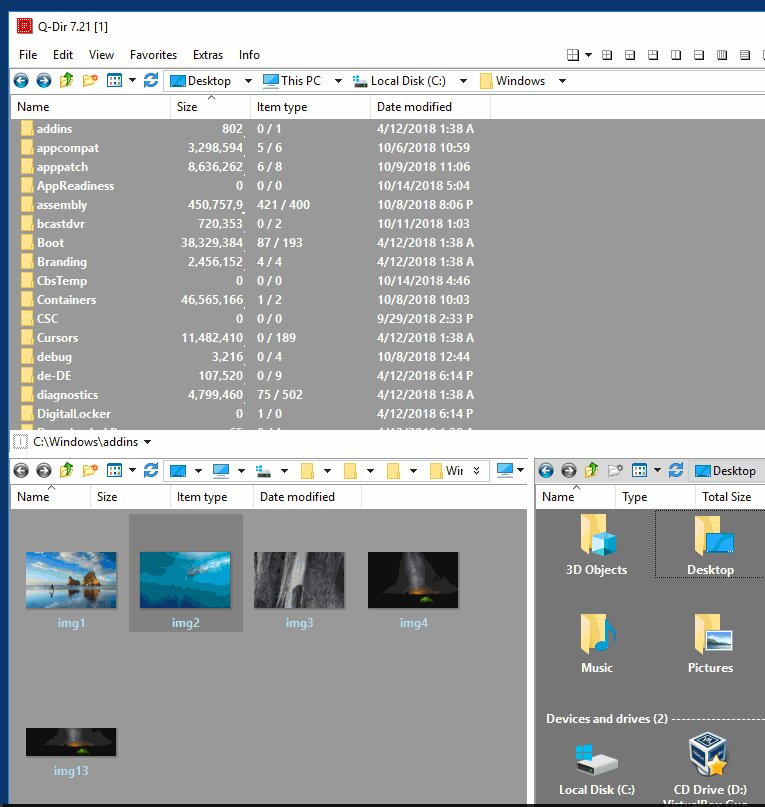Click the Back arrow in the top pane
The height and width of the screenshot is (807, 765).
pos(20,81)
